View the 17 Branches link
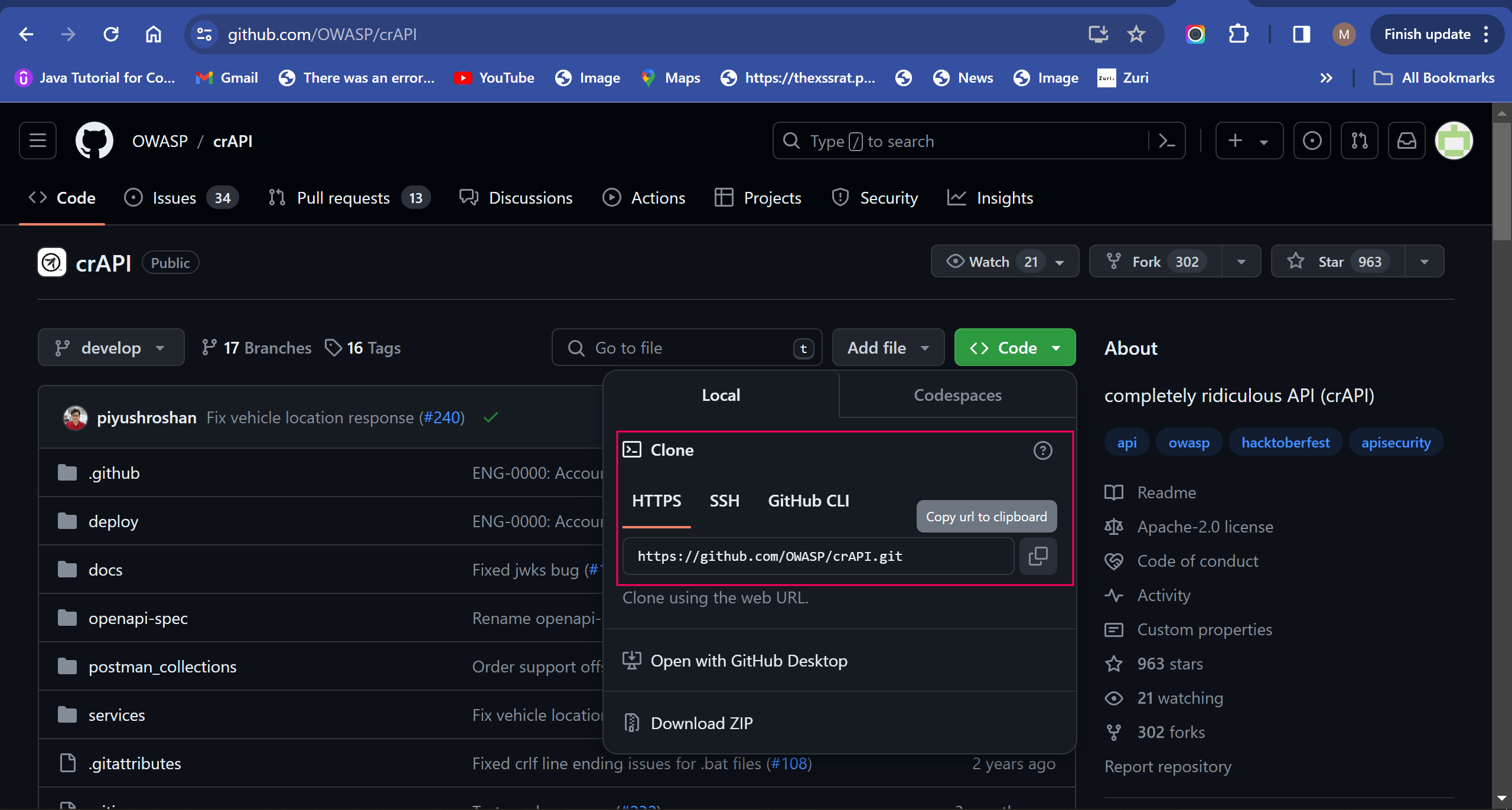 256,348
